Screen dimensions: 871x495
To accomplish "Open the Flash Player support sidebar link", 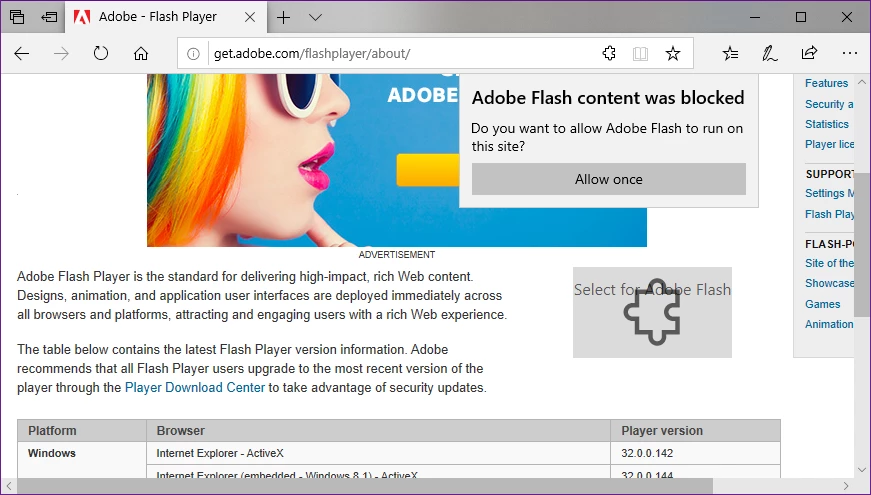I will (829, 214).
